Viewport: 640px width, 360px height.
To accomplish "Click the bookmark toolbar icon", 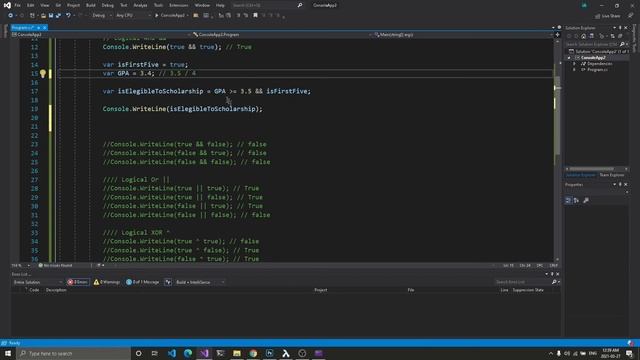I will pos(256,16).
